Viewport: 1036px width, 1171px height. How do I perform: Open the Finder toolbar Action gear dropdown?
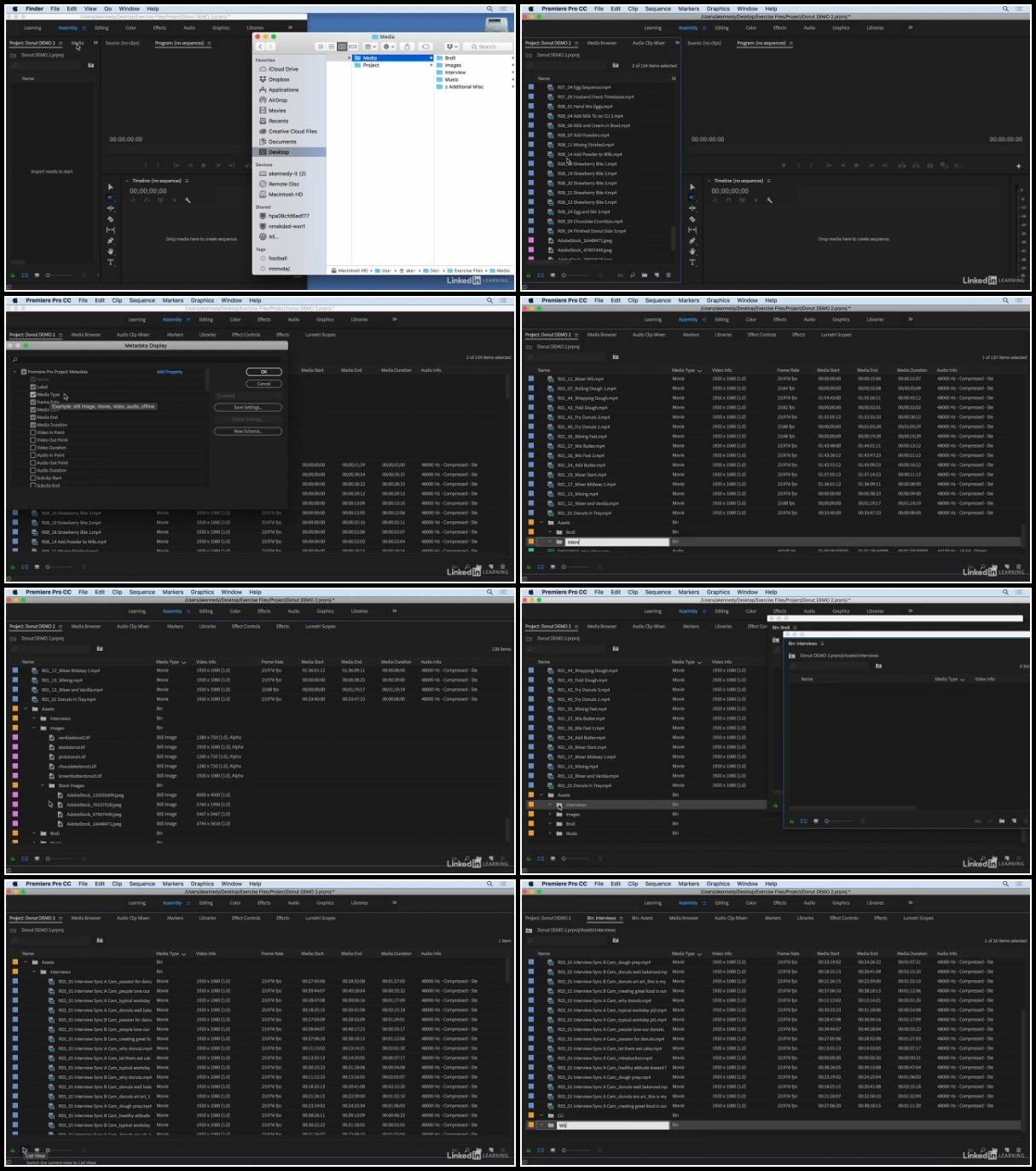(388, 46)
